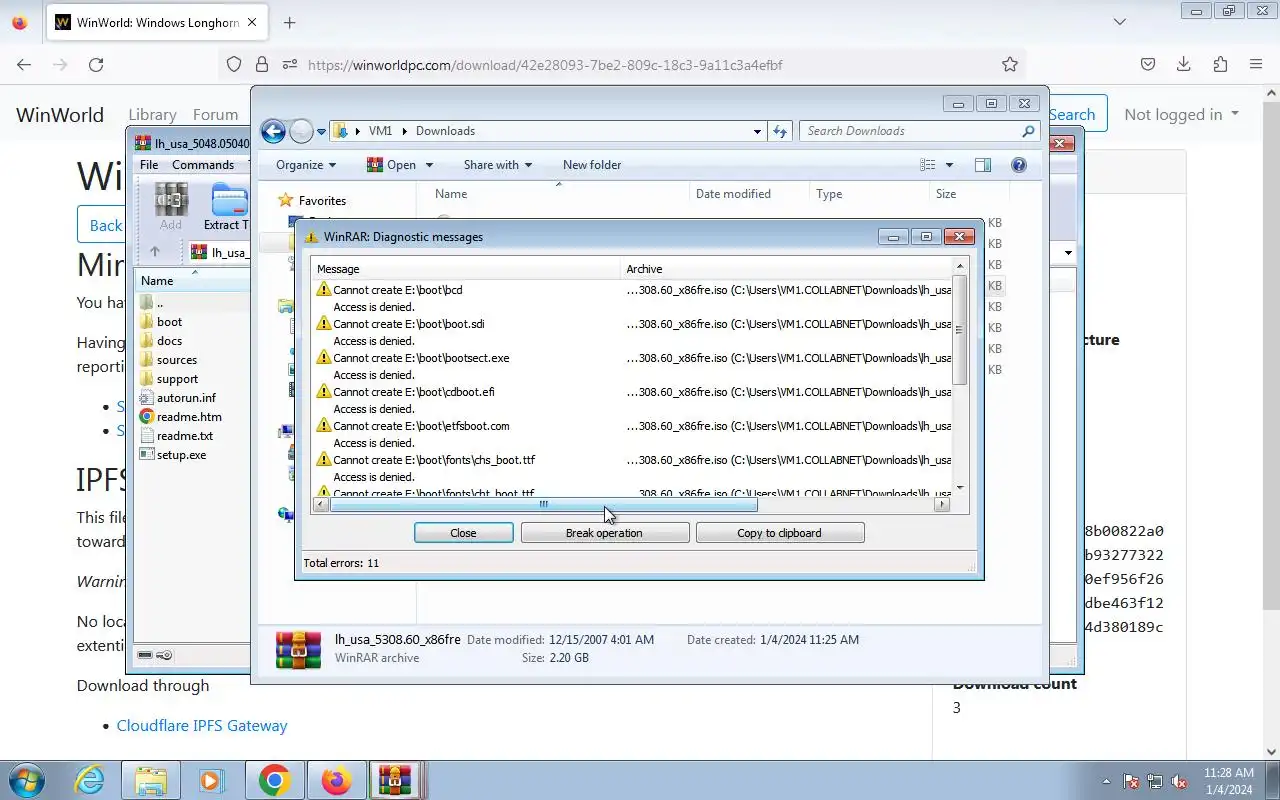Open Explorer help icon
This screenshot has width=1280, height=800.
(x=1019, y=165)
